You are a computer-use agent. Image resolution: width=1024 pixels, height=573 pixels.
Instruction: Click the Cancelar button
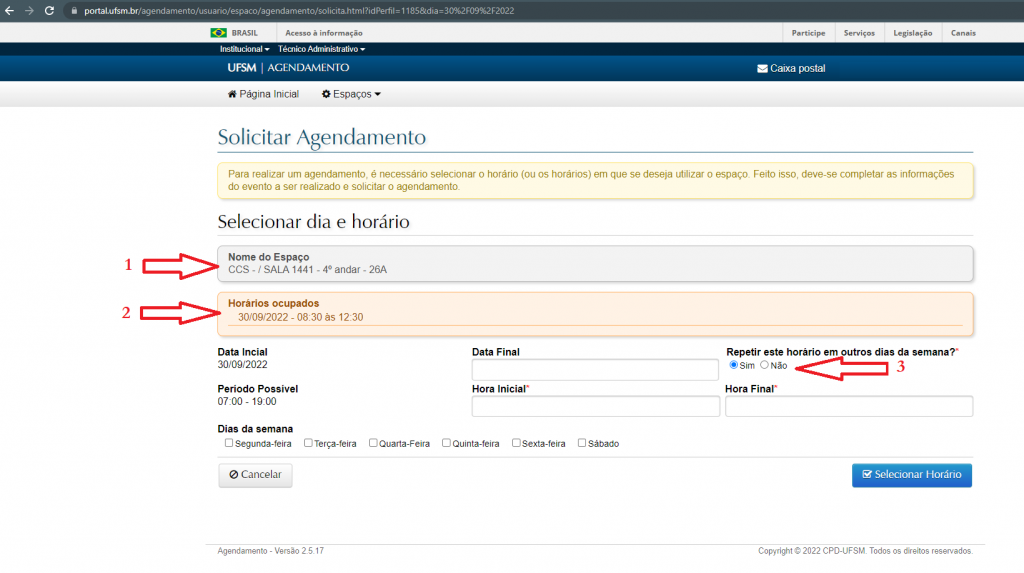click(x=255, y=475)
